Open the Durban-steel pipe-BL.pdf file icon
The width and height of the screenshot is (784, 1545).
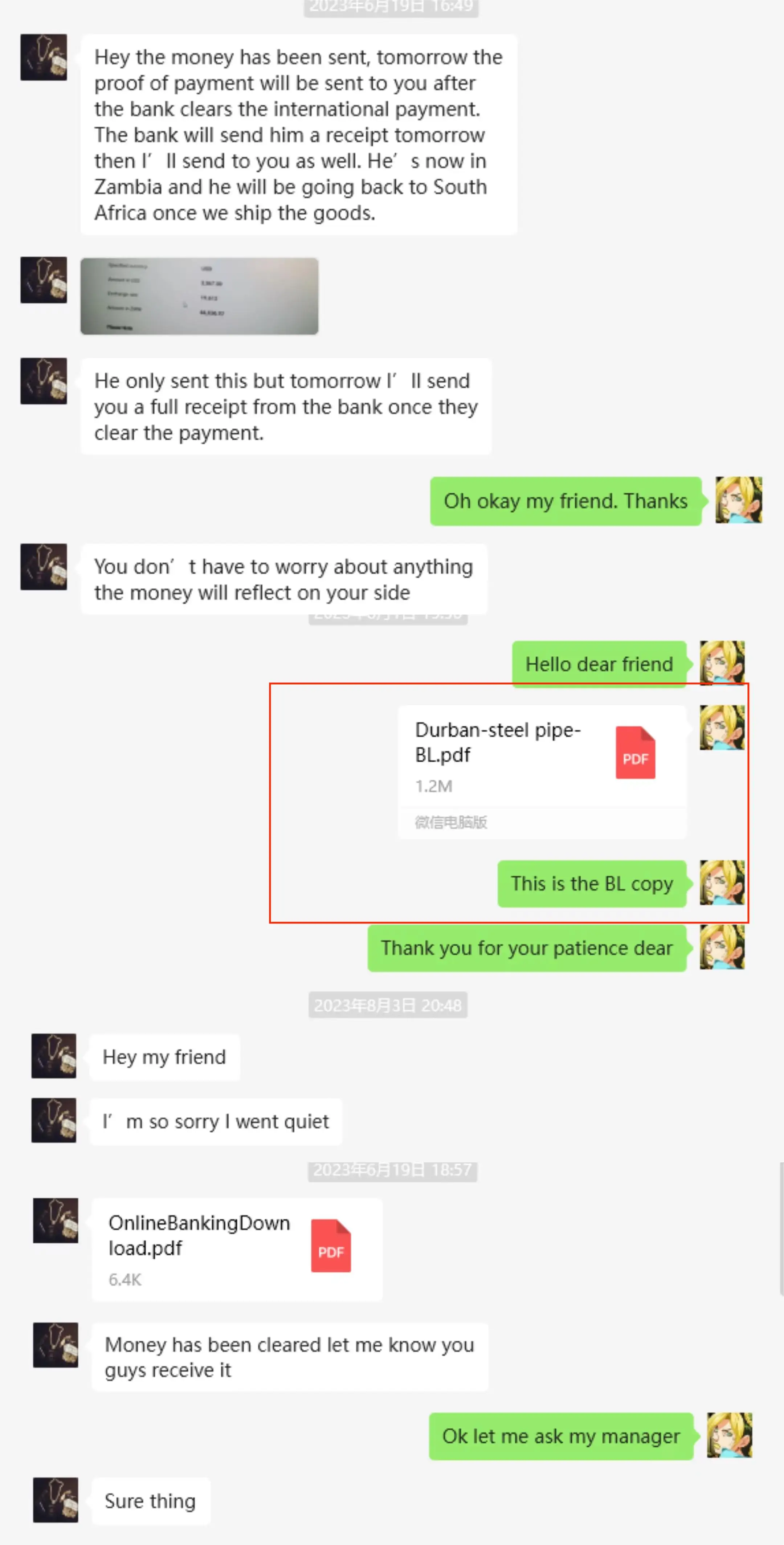pyautogui.click(x=635, y=753)
